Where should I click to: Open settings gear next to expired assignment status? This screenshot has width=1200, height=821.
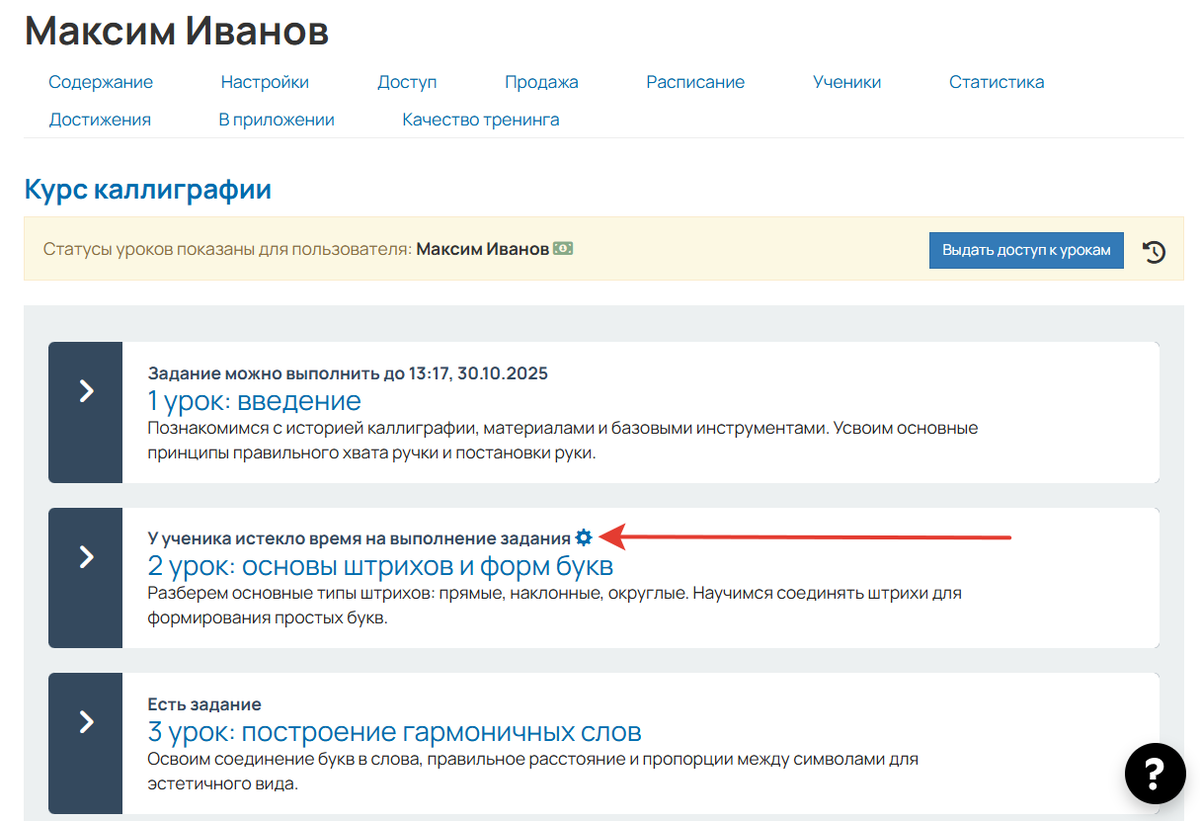point(585,537)
